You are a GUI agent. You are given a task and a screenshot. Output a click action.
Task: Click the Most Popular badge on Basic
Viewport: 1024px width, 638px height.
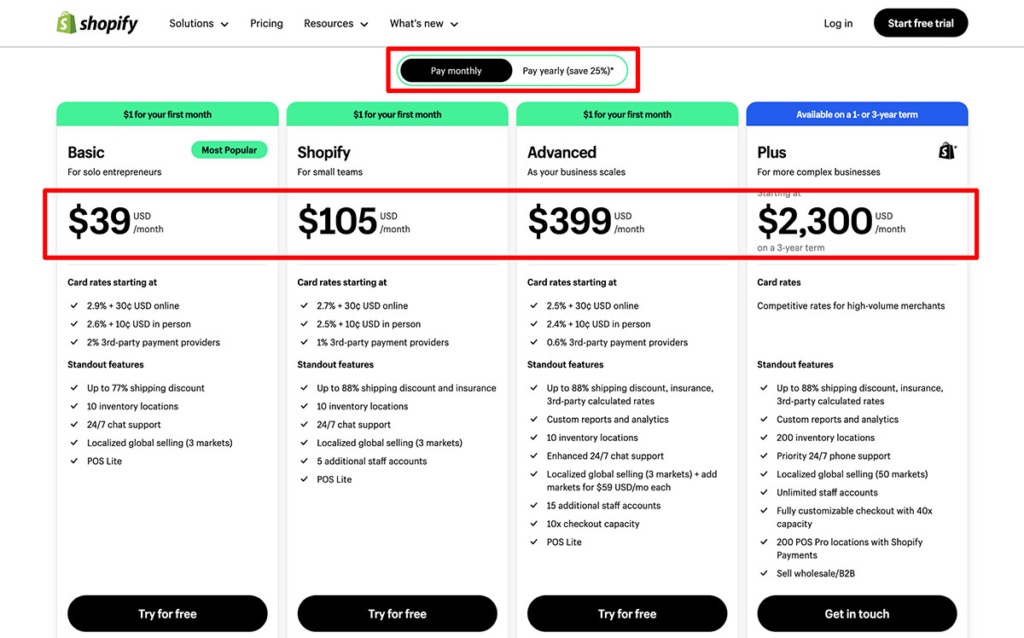[x=229, y=149]
